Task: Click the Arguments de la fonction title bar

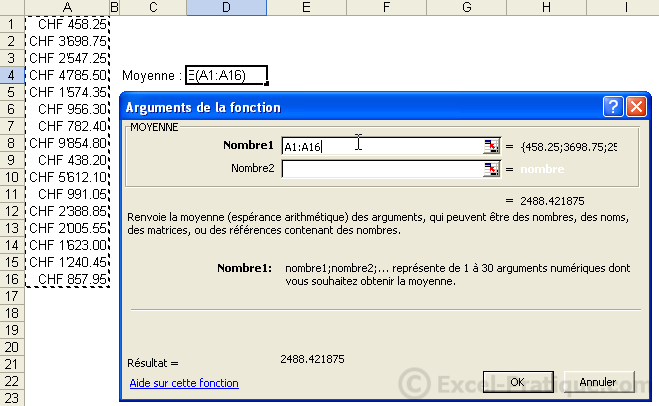Action: coord(361,107)
